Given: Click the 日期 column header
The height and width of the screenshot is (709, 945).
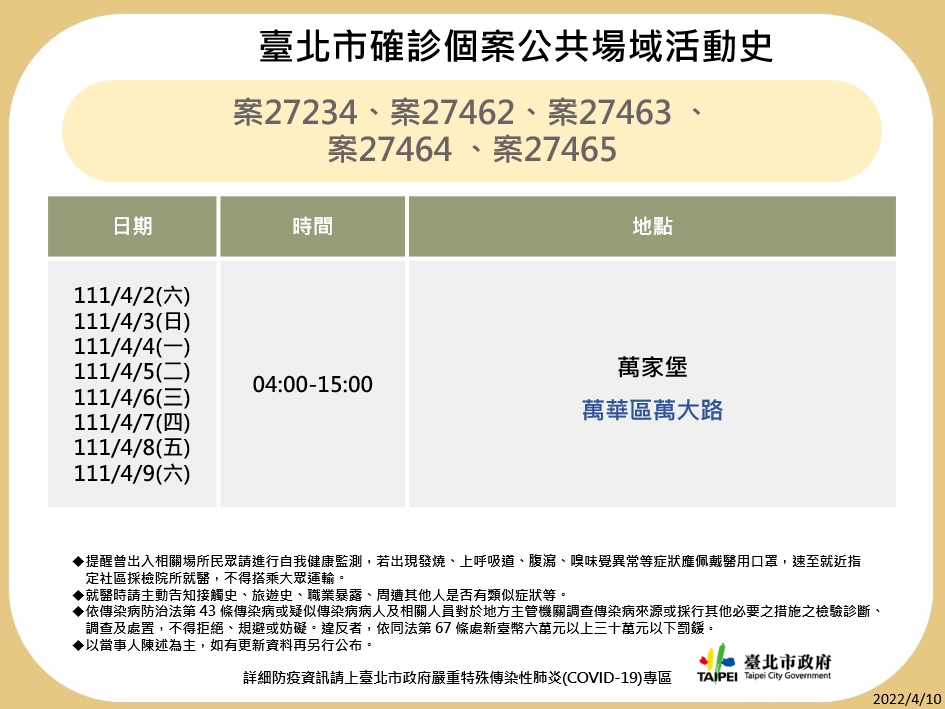Looking at the screenshot, I should [132, 227].
